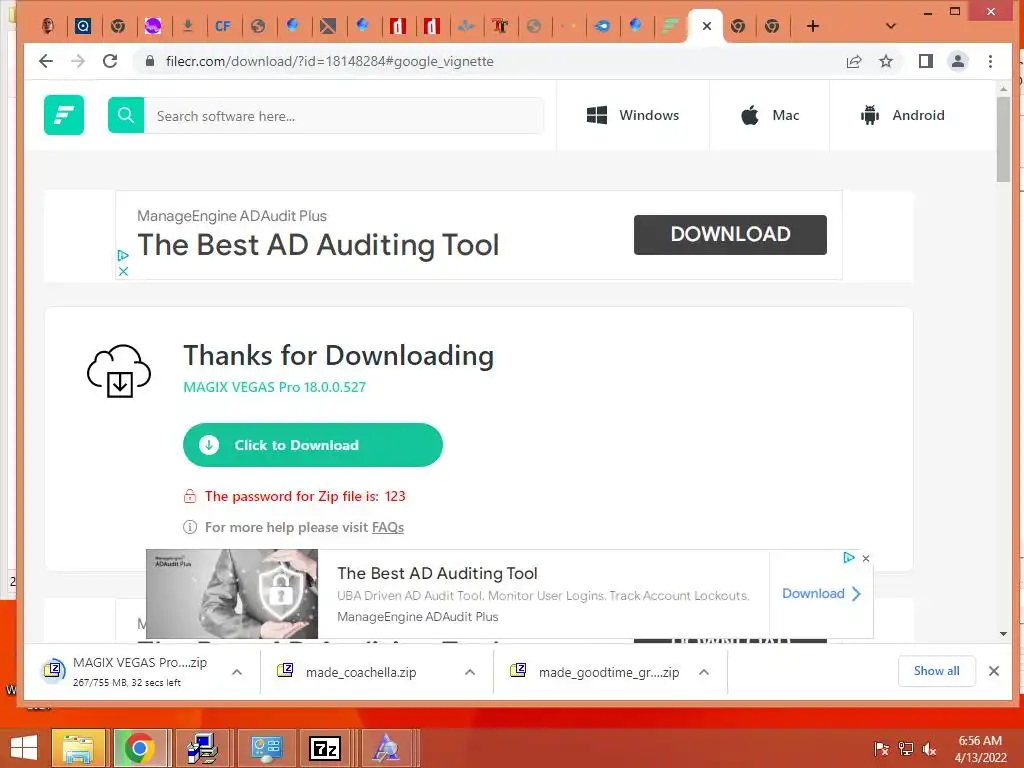Image resolution: width=1024 pixels, height=768 pixels.
Task: Switch to the tab with the download arrow icon
Action: pyautogui.click(x=187, y=26)
